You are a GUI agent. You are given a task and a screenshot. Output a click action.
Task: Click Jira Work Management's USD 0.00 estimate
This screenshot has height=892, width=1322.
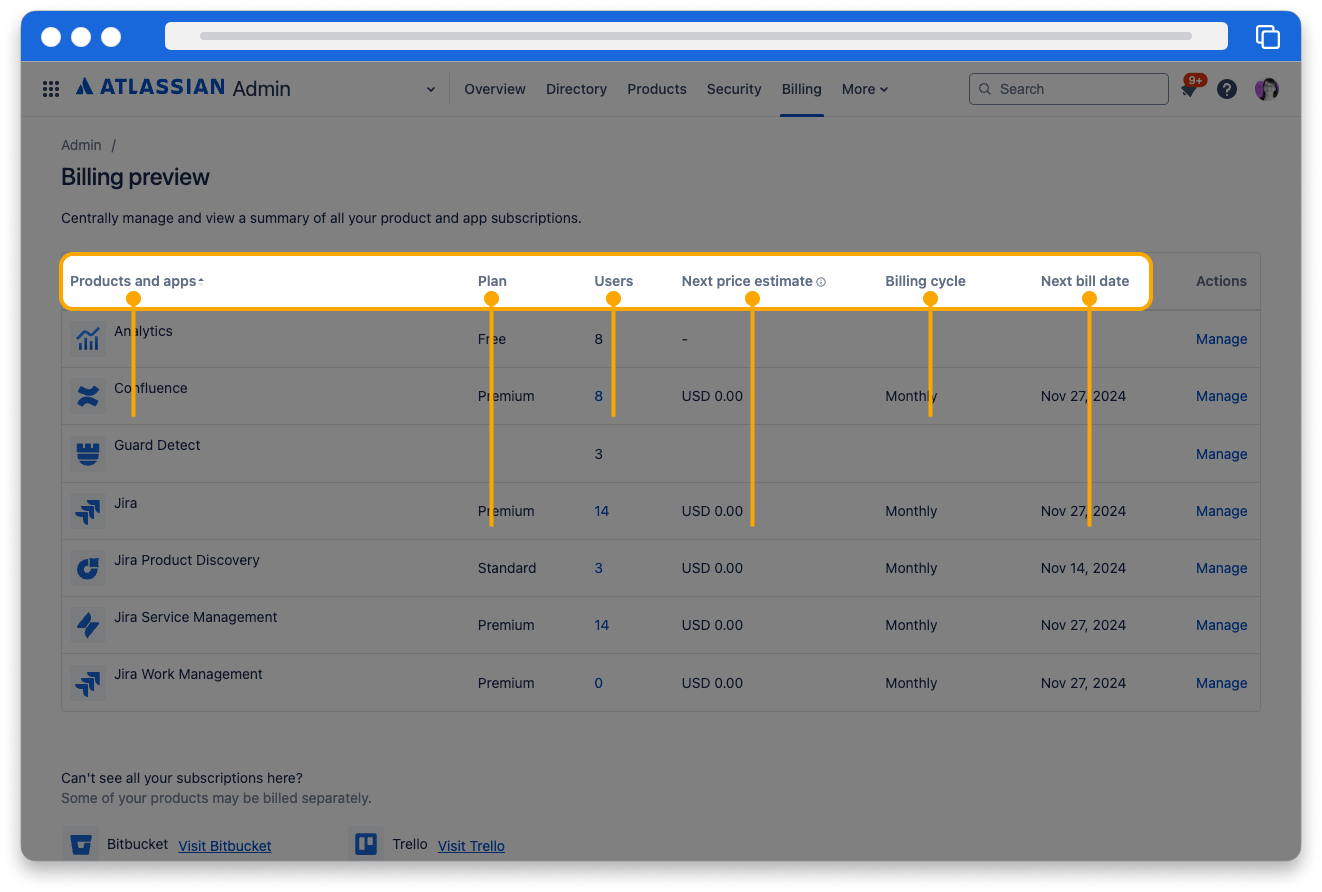(x=712, y=683)
